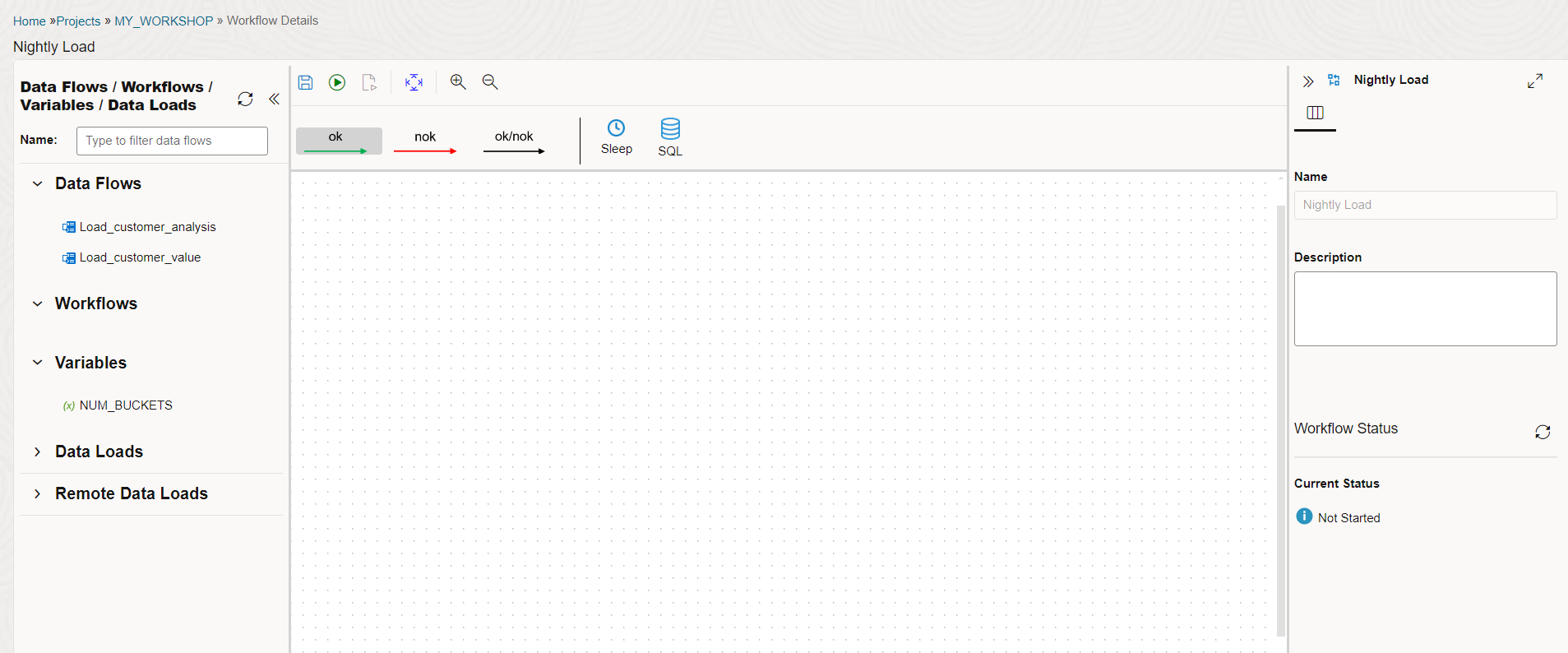Fit the canvas with the auto-layout icon
Image resolution: width=1568 pixels, height=653 pixels.
(414, 82)
